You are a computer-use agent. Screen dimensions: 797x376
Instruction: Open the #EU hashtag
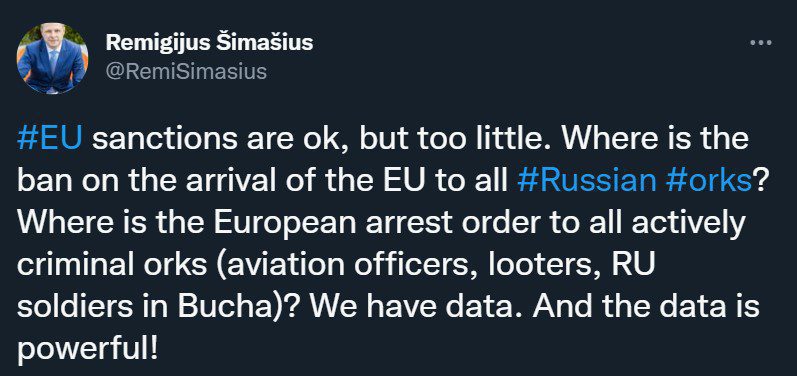(49, 139)
